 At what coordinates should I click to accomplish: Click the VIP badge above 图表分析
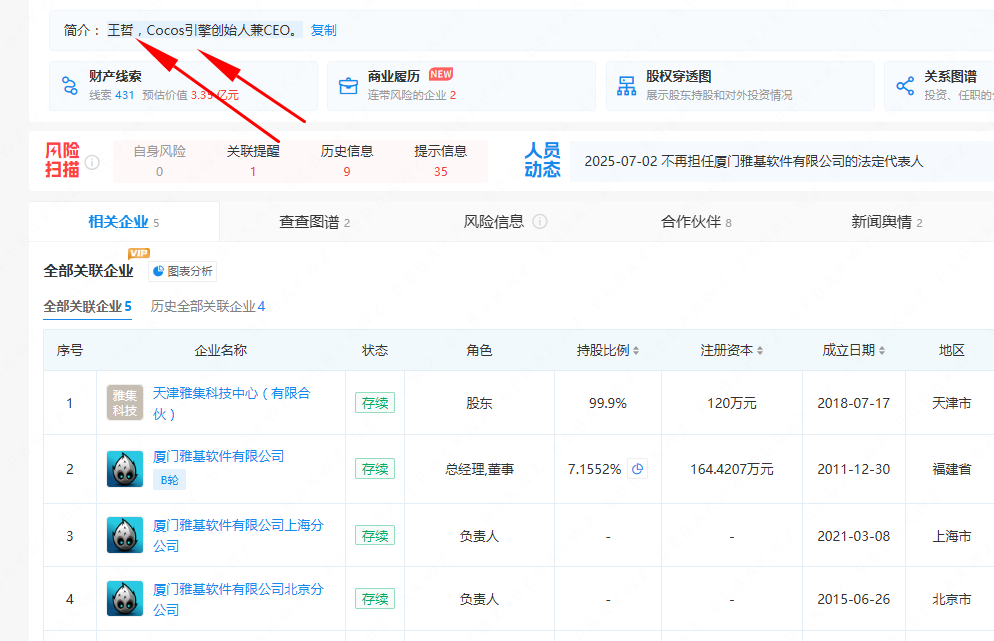[139, 253]
